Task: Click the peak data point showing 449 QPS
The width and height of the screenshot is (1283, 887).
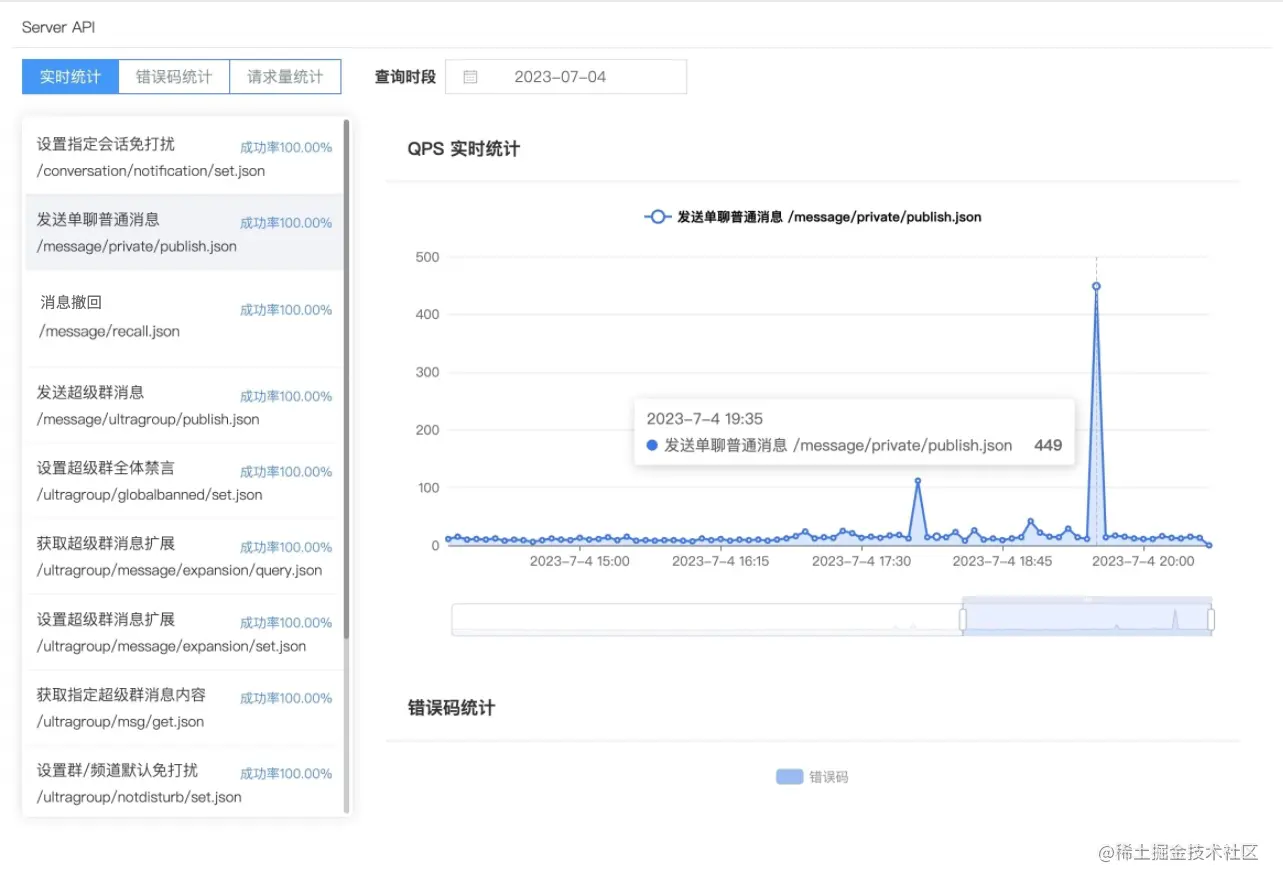Action: pos(1096,285)
